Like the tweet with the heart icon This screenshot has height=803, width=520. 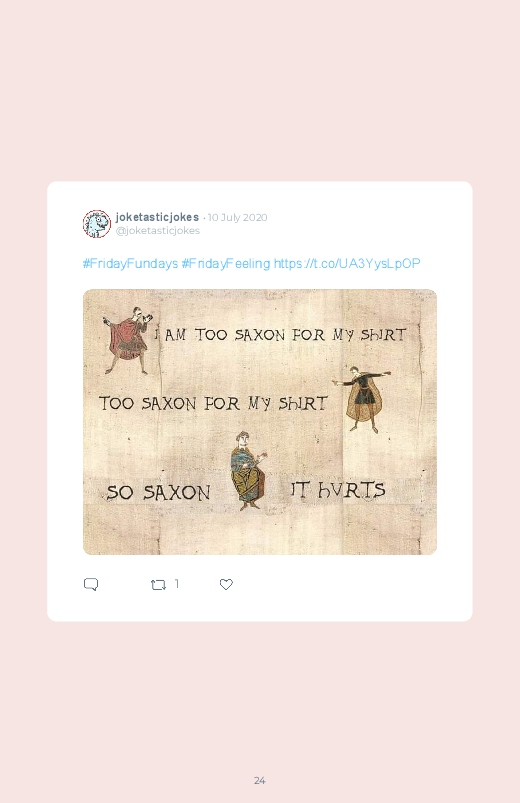pos(226,584)
